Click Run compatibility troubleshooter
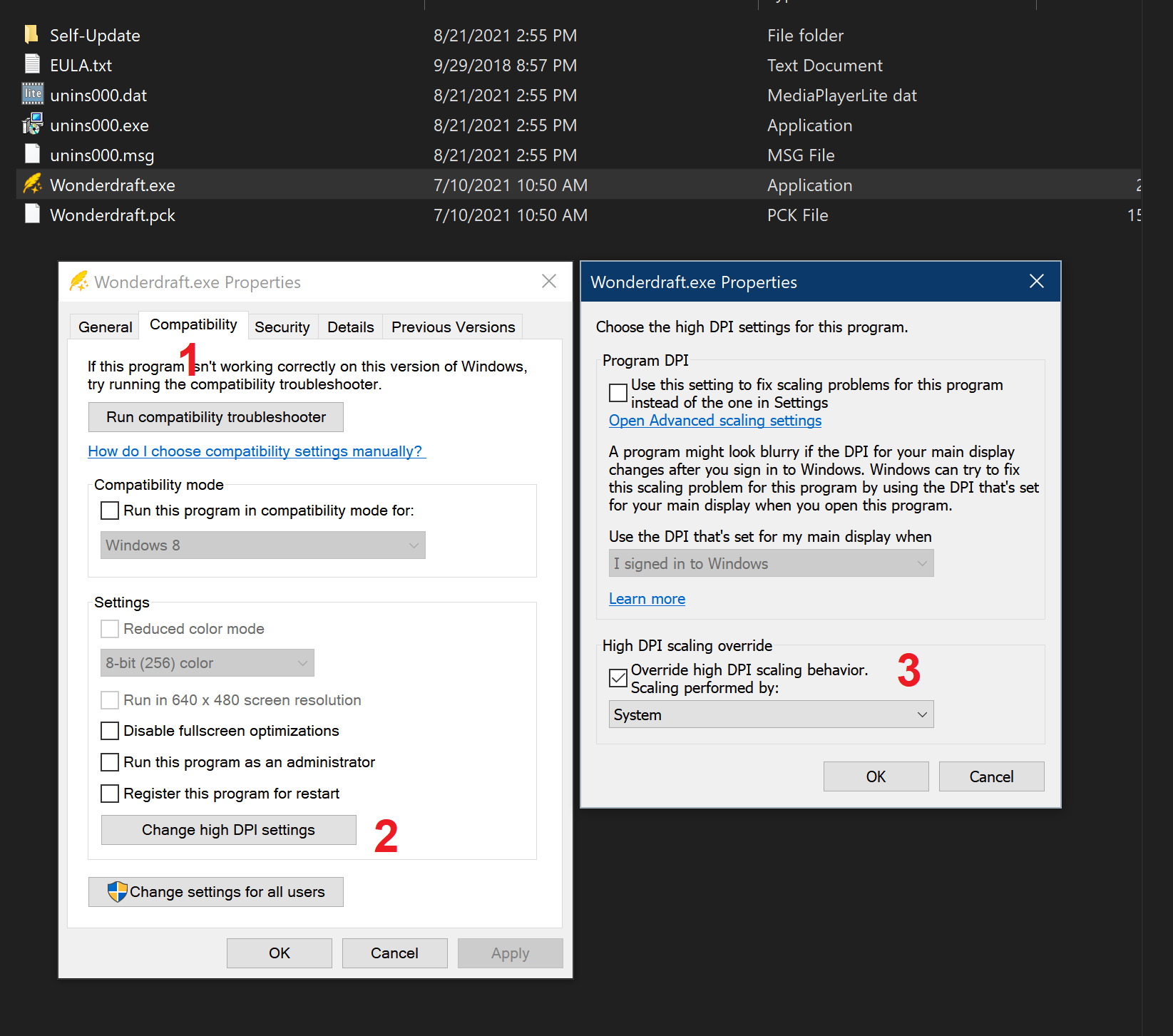The image size is (1173, 1036). [x=215, y=416]
